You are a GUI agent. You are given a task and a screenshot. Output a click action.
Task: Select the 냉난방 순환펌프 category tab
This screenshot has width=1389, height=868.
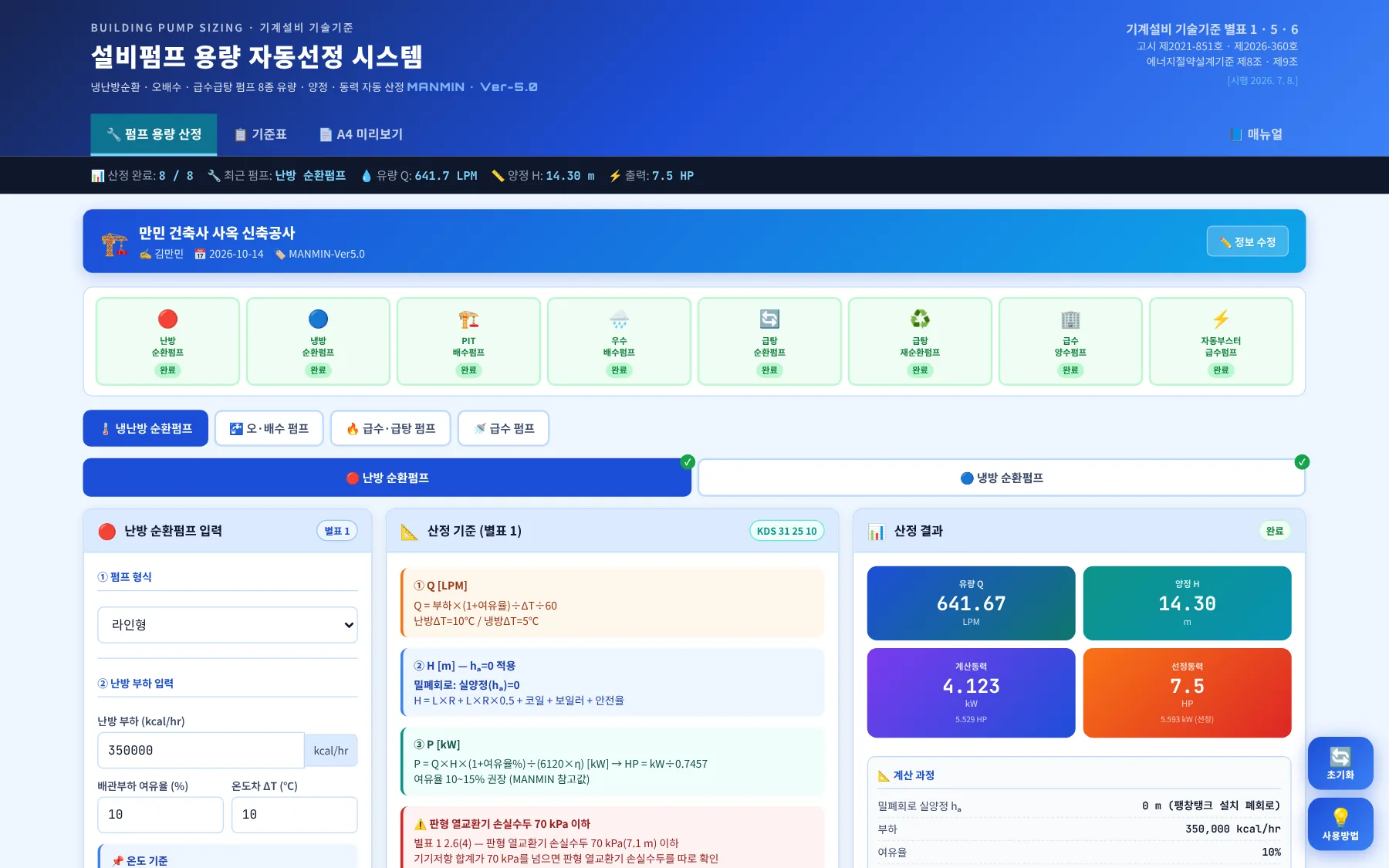146,428
